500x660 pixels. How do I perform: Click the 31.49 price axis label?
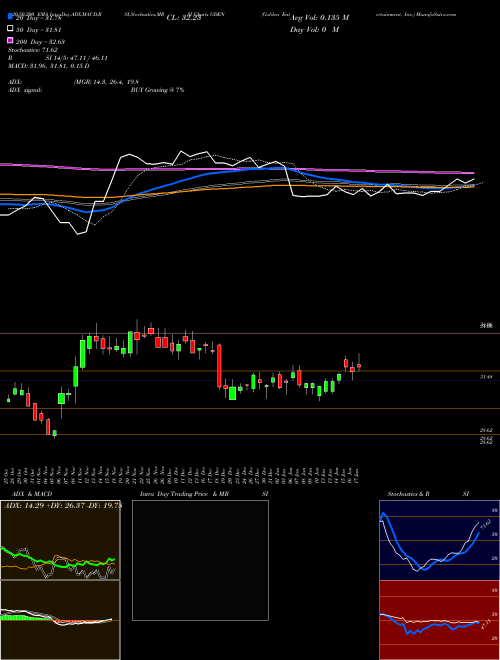click(486, 377)
